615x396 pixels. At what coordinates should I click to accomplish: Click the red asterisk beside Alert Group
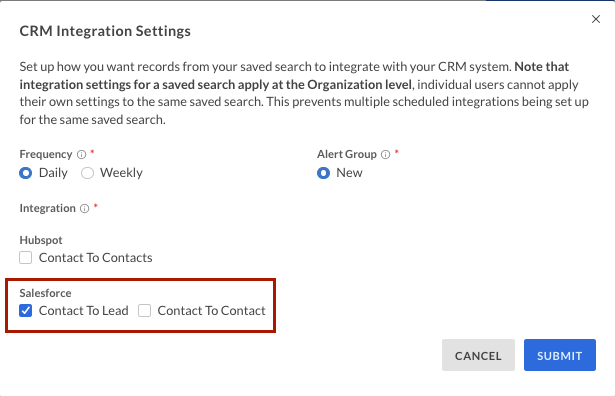coord(397,152)
